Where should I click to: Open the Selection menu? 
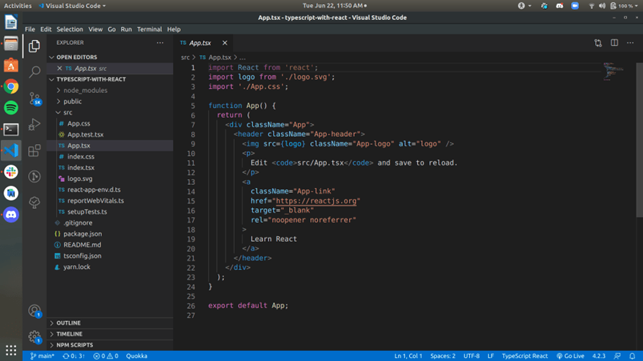70,29
